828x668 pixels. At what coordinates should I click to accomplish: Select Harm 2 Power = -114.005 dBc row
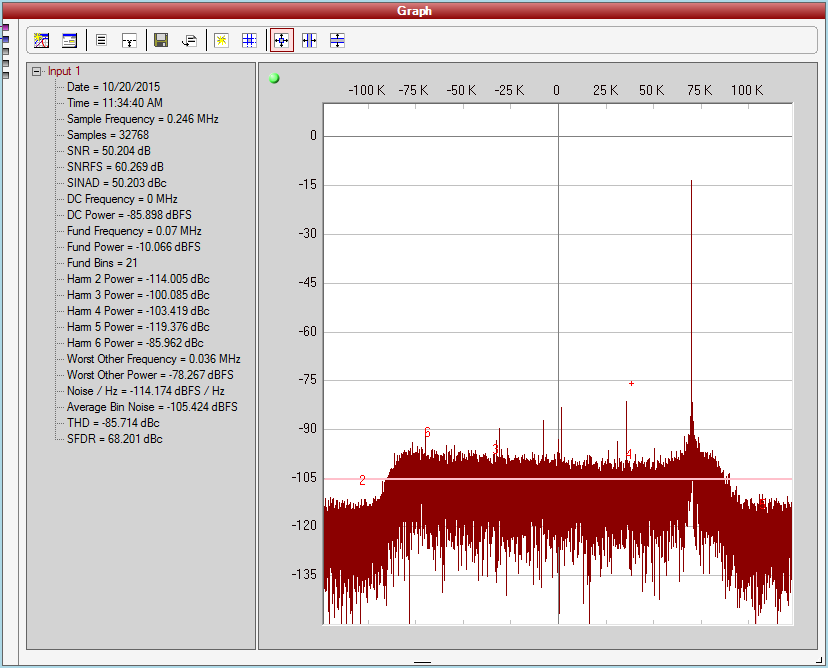138,279
